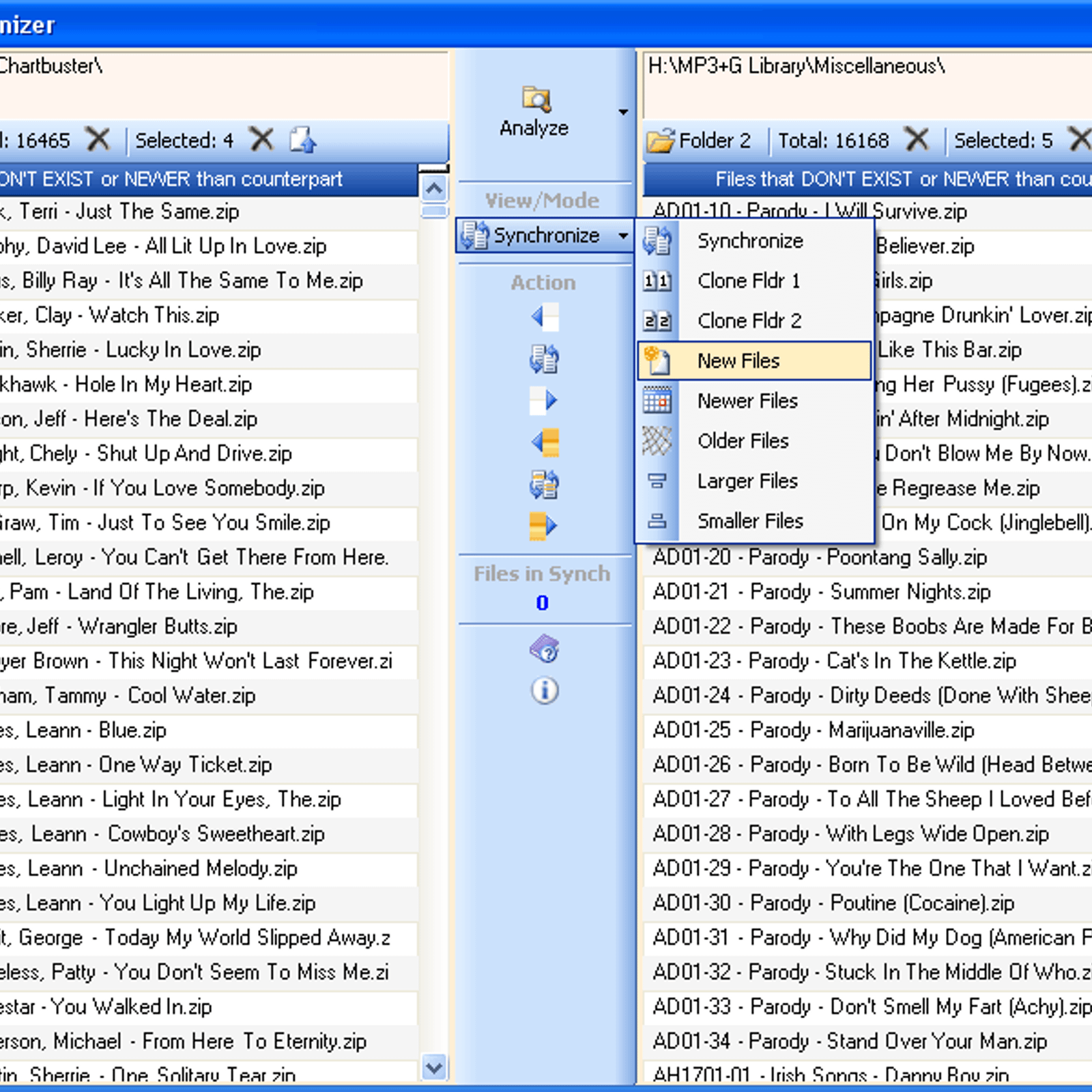Viewport: 1092px width, 1092px height.
Task: Pick the highlighted New Files menu entry
Action: tap(754, 360)
